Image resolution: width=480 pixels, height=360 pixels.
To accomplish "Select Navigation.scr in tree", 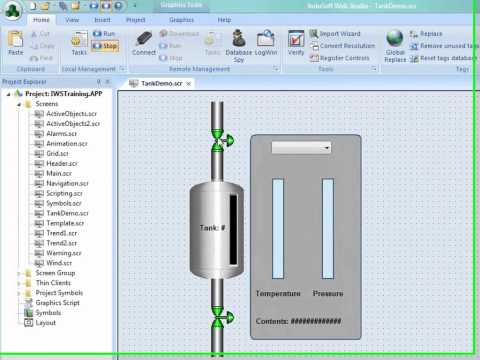I will pos(67,184).
